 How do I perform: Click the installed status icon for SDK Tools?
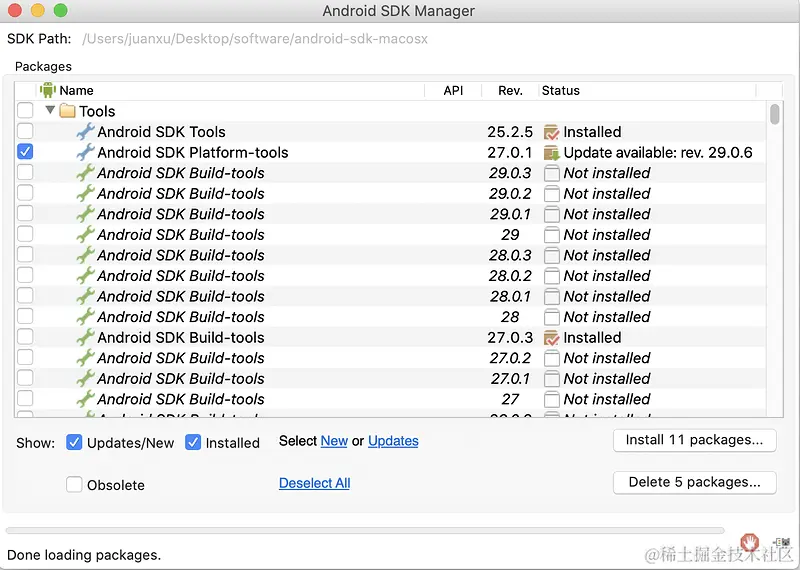click(551, 132)
